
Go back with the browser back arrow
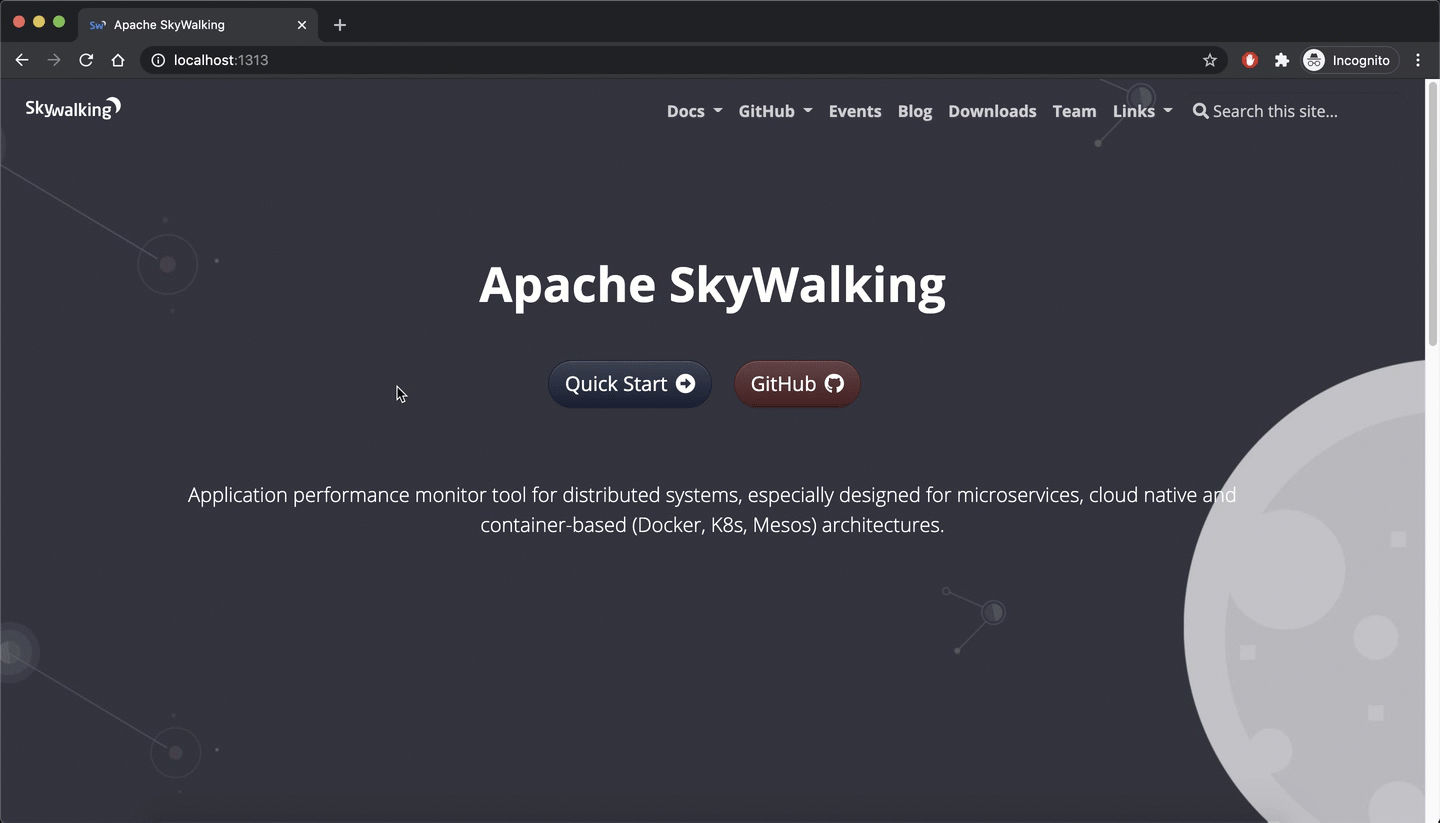coord(22,60)
